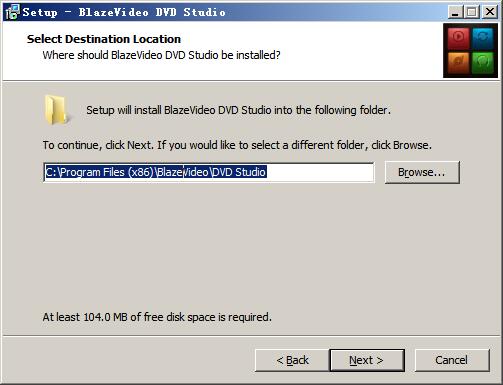
Task: Click the red play tile in BlazeVideo logo
Action: pyautogui.click(x=458, y=37)
